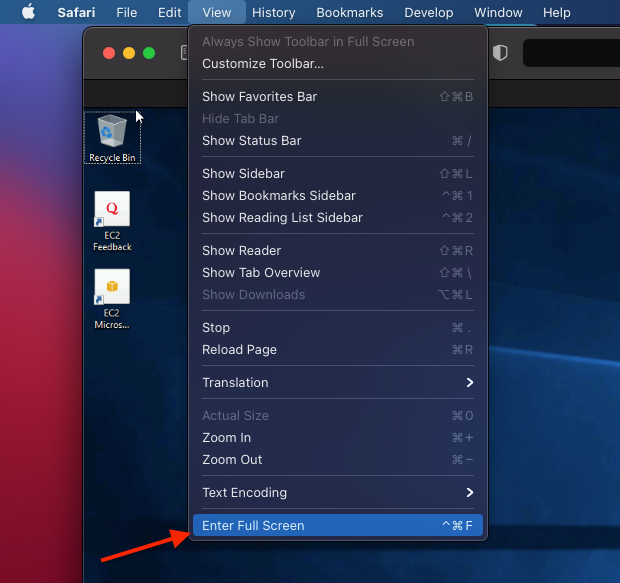Choose Zoom In
Viewport: 620px width, 583px height.
coord(338,438)
